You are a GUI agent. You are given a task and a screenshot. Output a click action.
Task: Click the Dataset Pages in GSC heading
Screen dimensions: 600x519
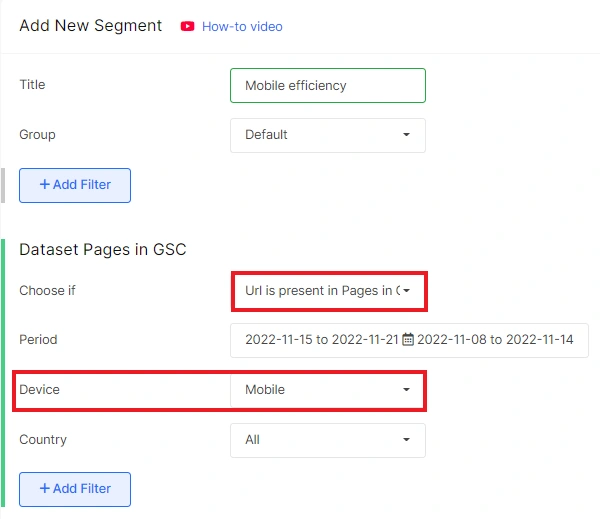click(x=103, y=250)
